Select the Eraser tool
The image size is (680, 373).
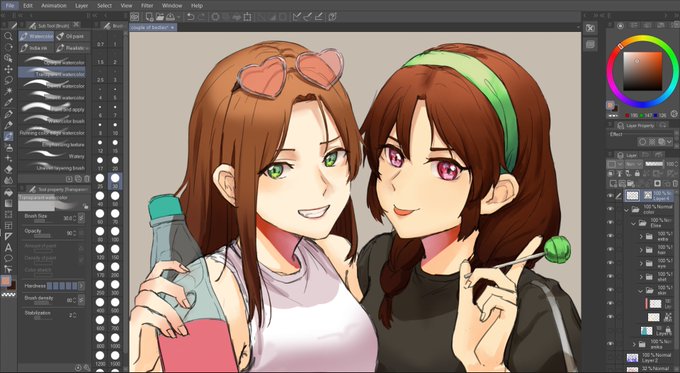point(8,170)
